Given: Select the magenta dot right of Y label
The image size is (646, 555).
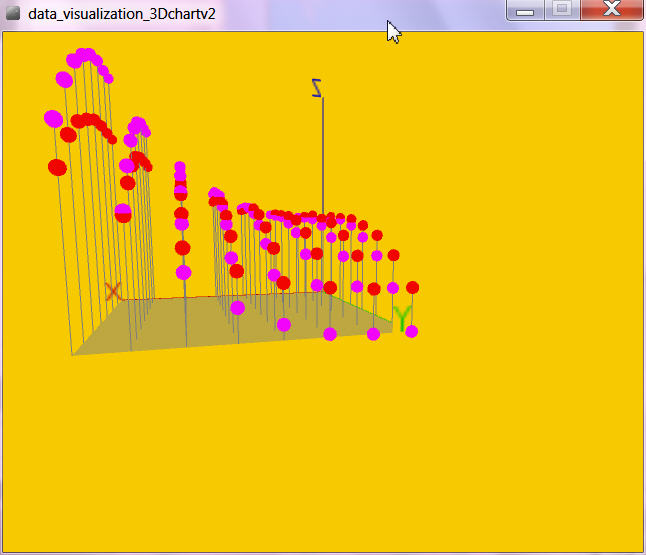Looking at the screenshot, I should point(411,331).
